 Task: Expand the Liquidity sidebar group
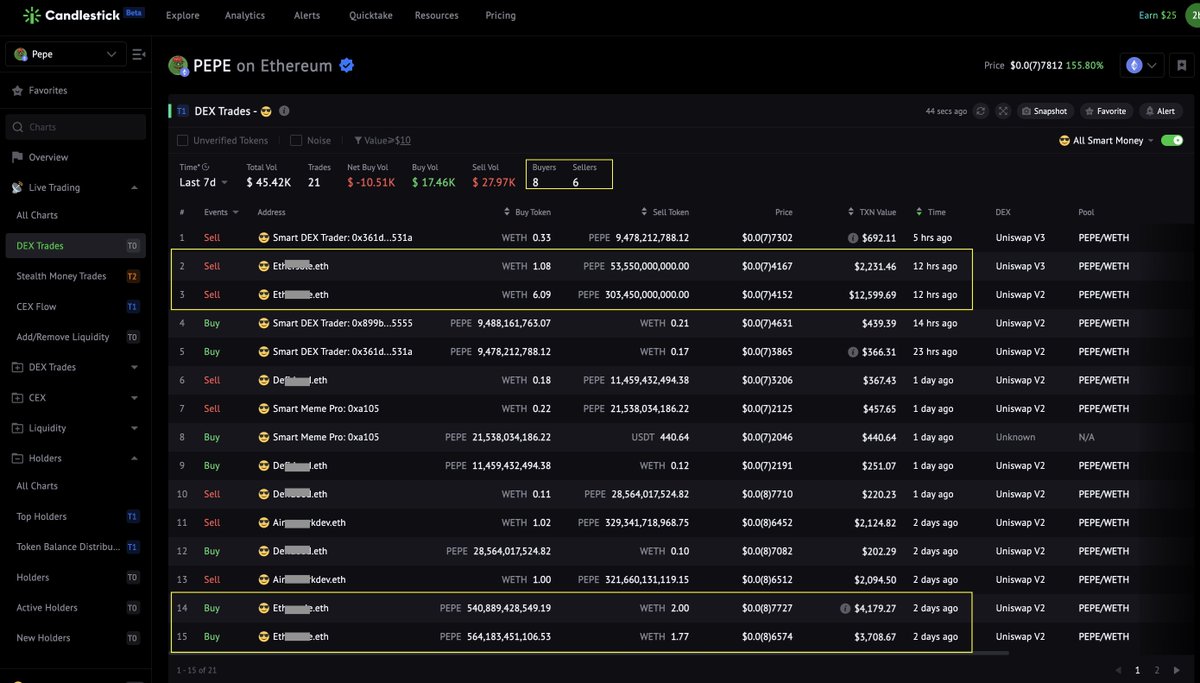135,428
